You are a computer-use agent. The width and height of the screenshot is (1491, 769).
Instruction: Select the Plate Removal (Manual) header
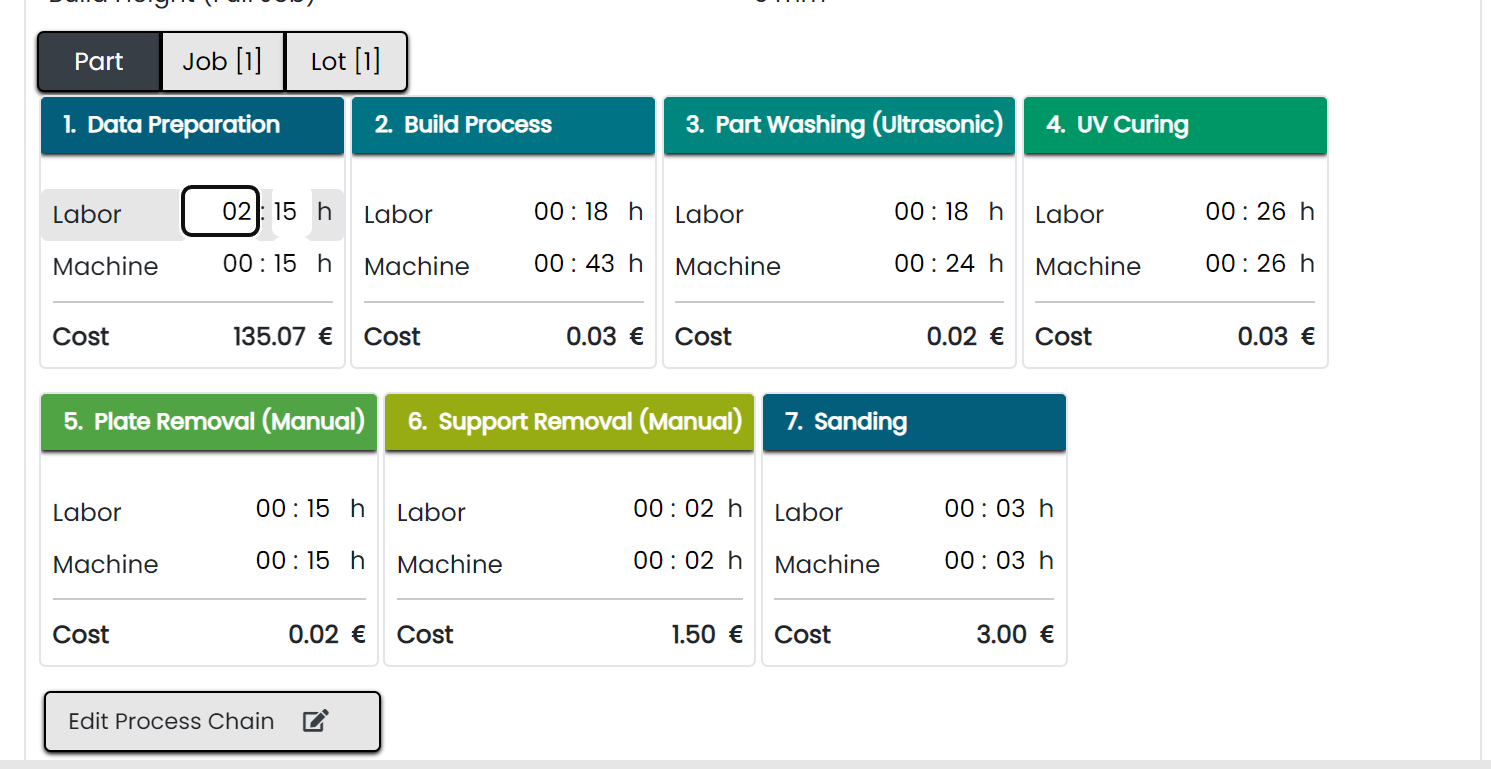209,422
